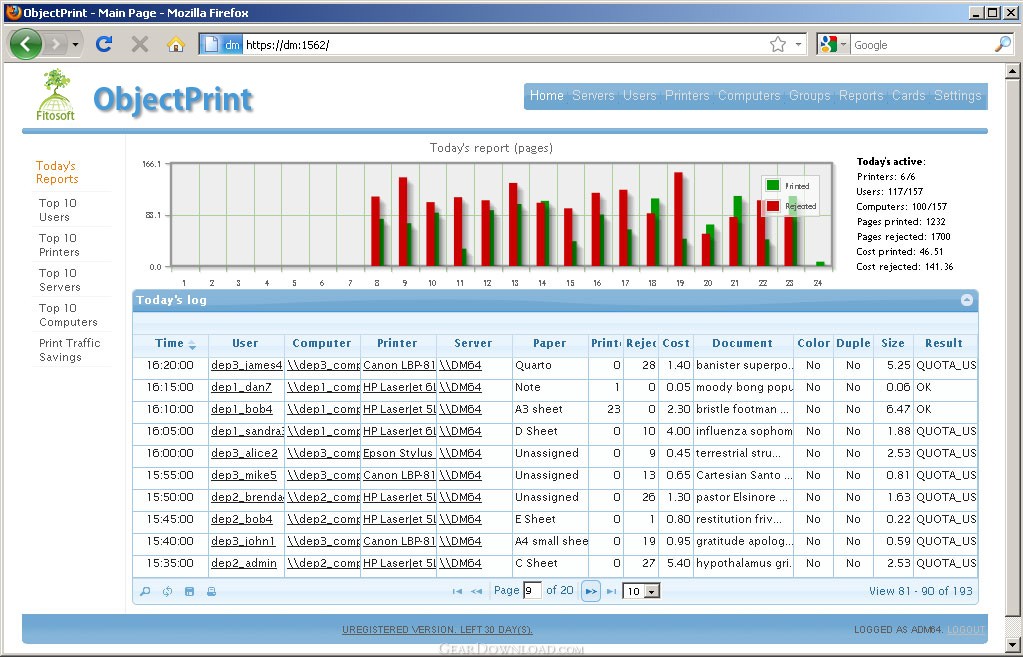Open the Settings menu item
The image size is (1023, 657).
[958, 96]
